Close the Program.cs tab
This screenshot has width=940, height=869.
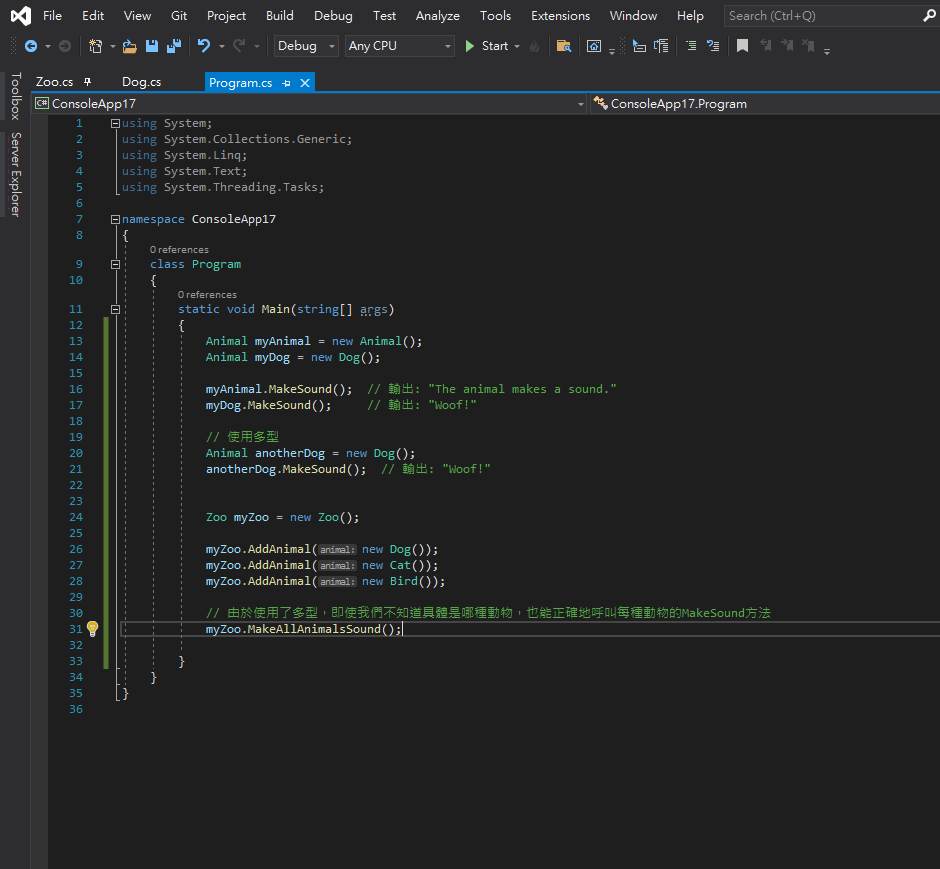coord(305,82)
